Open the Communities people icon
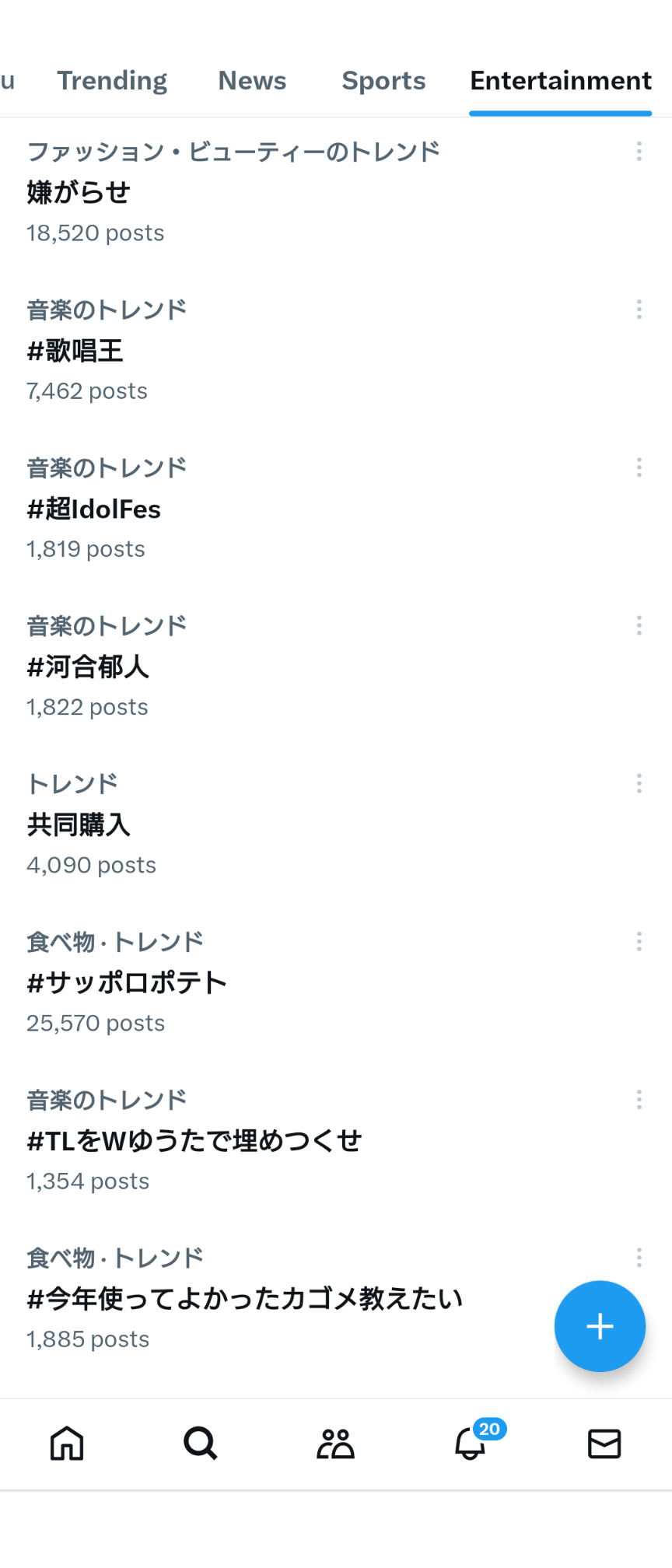 pos(335,1444)
